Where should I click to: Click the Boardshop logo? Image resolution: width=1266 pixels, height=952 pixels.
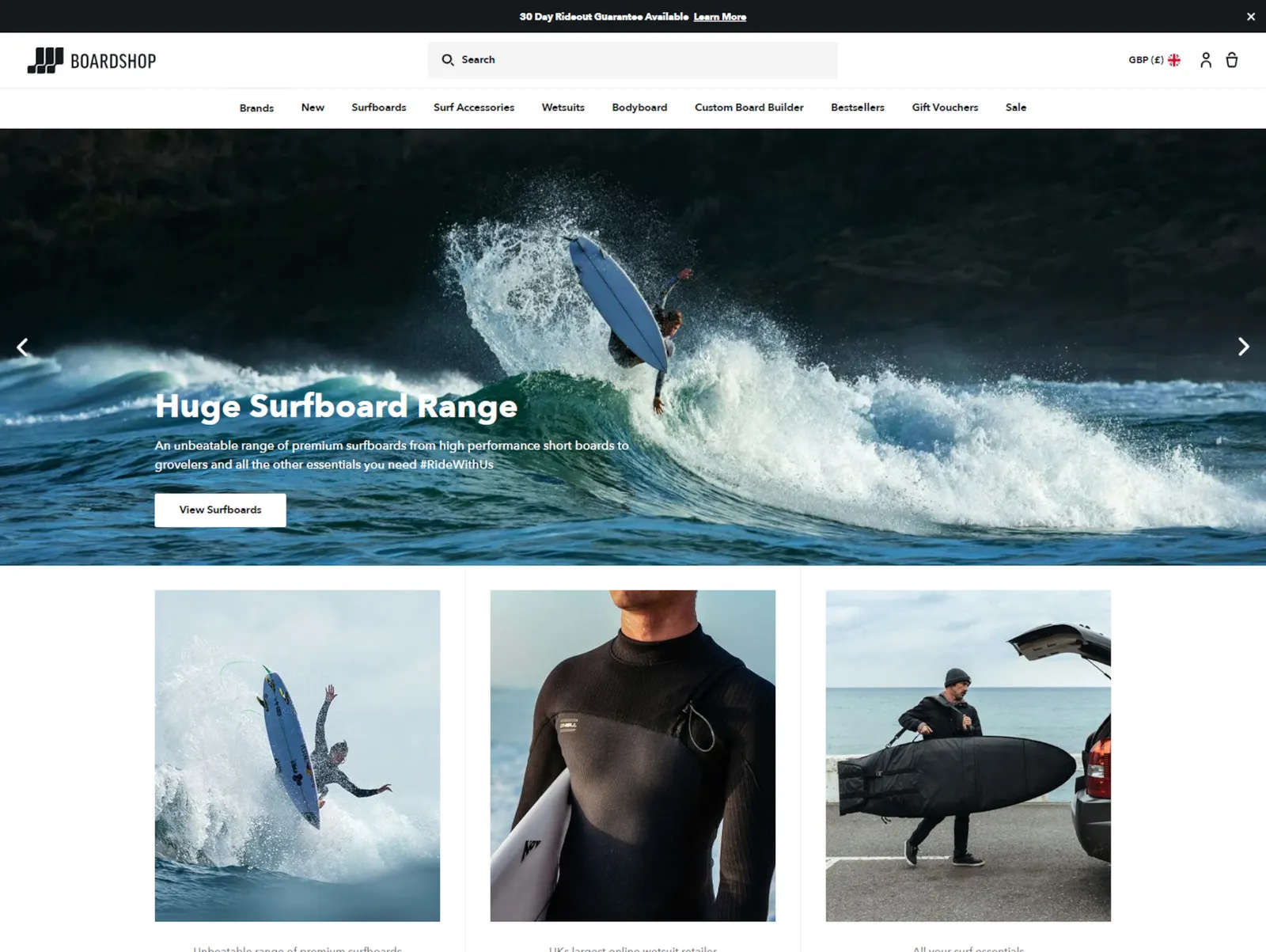click(x=92, y=60)
